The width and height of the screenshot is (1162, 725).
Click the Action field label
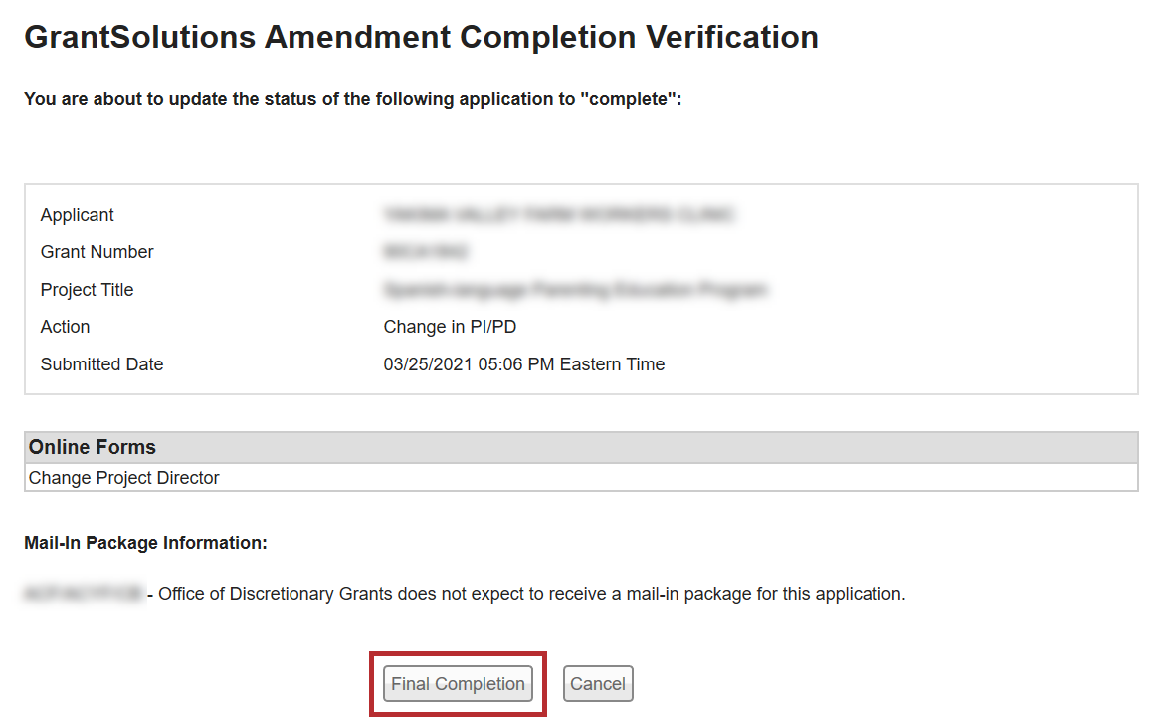[65, 327]
